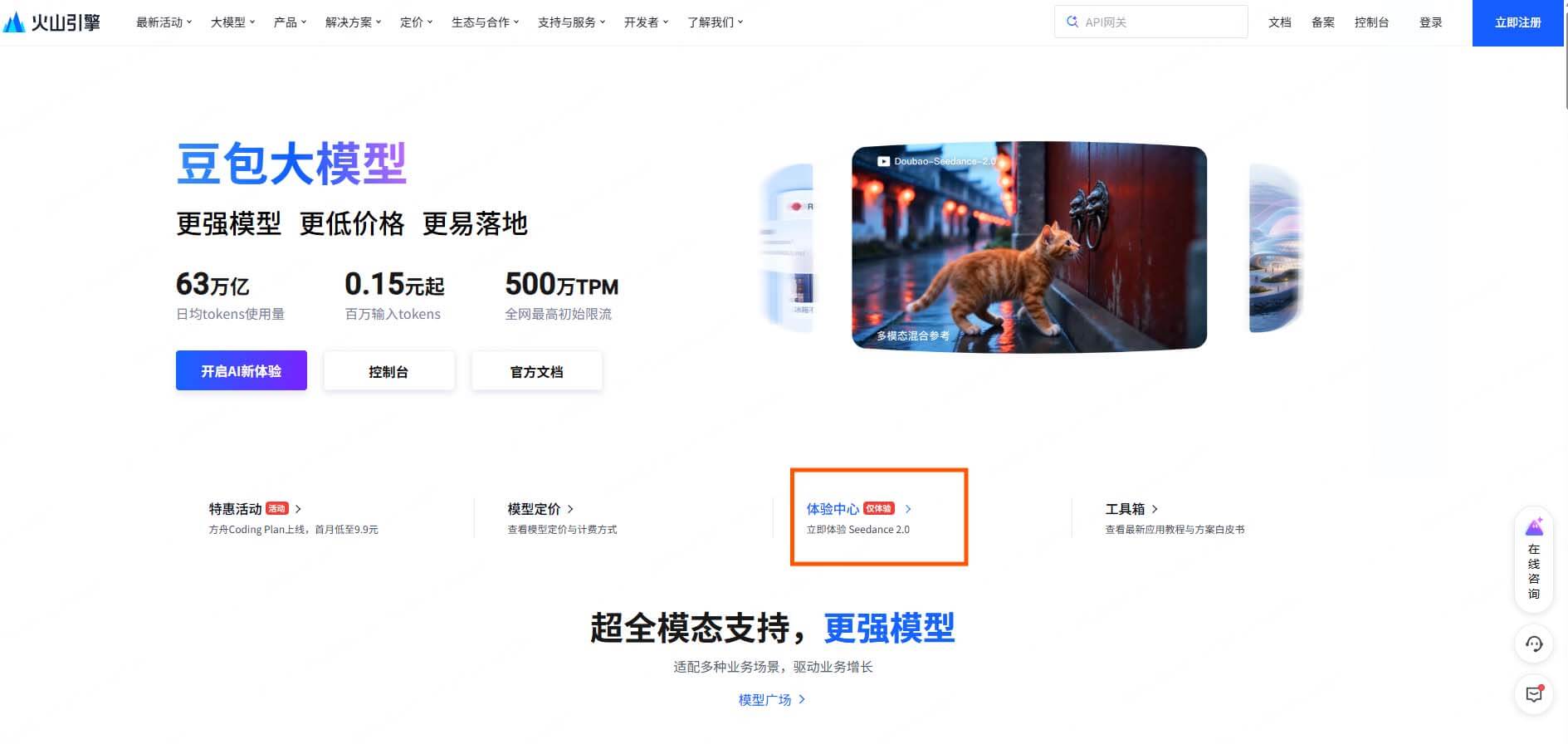Viewport: 1568px width, 744px height.
Task: Click the 开启AI新体验 button
Action: point(242,370)
